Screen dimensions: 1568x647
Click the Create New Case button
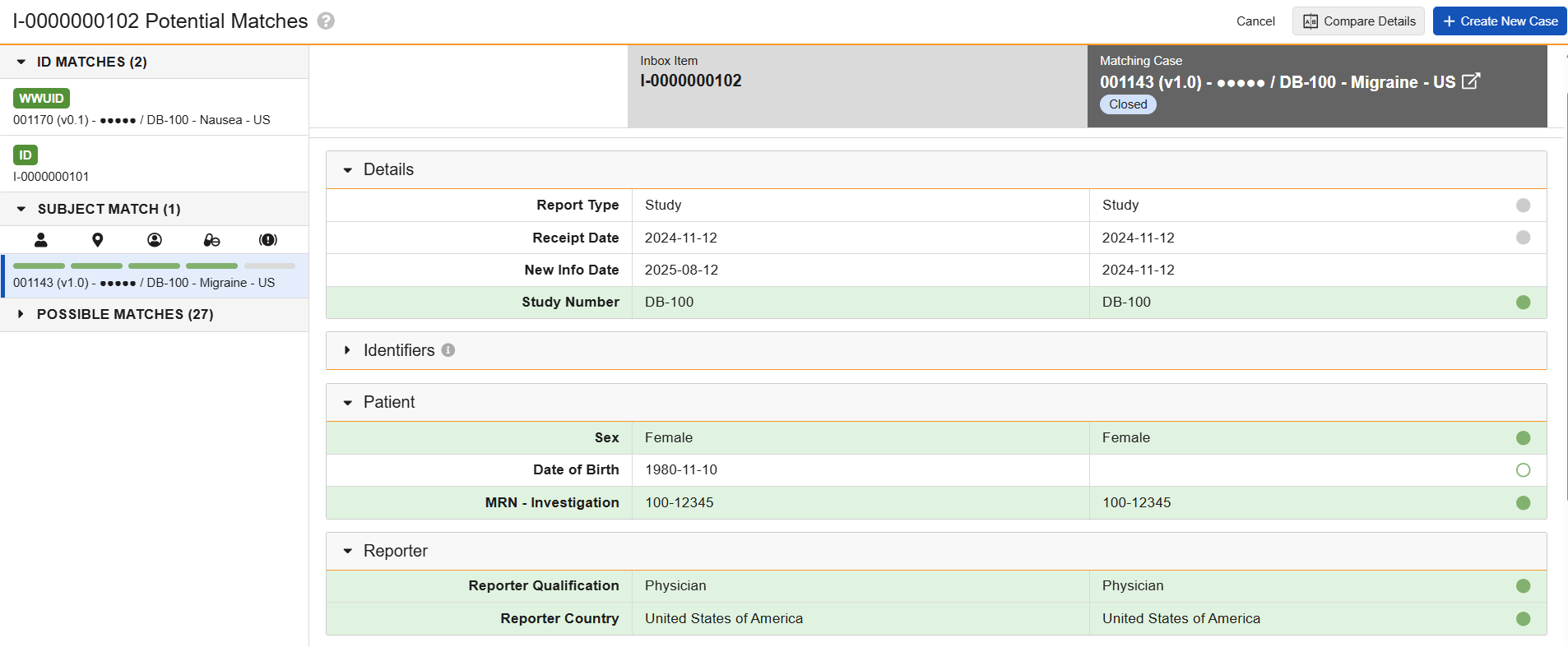tap(1499, 21)
